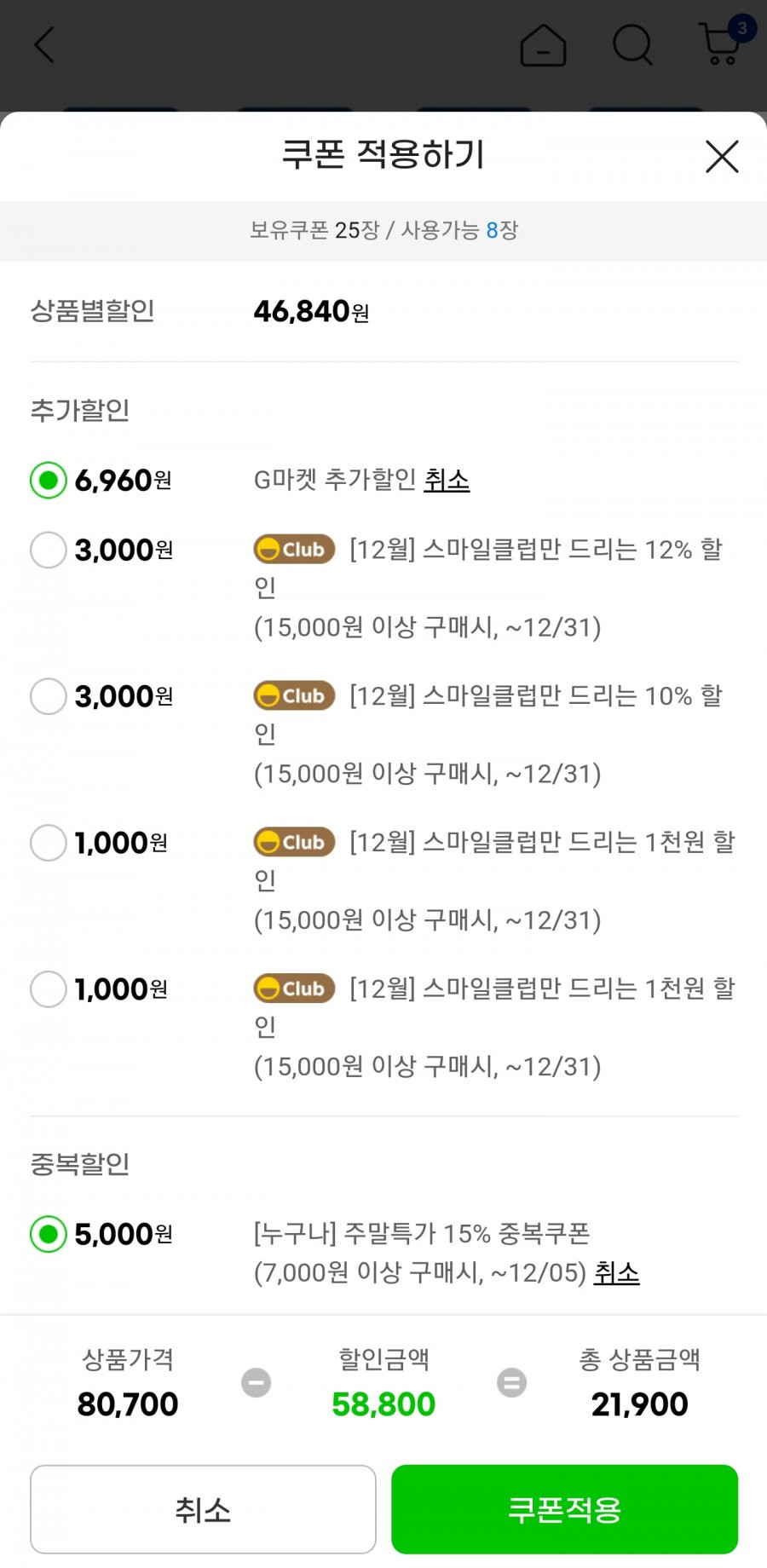Toggle the 5,000원 중복할인 radio
The width and height of the screenshot is (767, 1568).
click(x=49, y=1234)
